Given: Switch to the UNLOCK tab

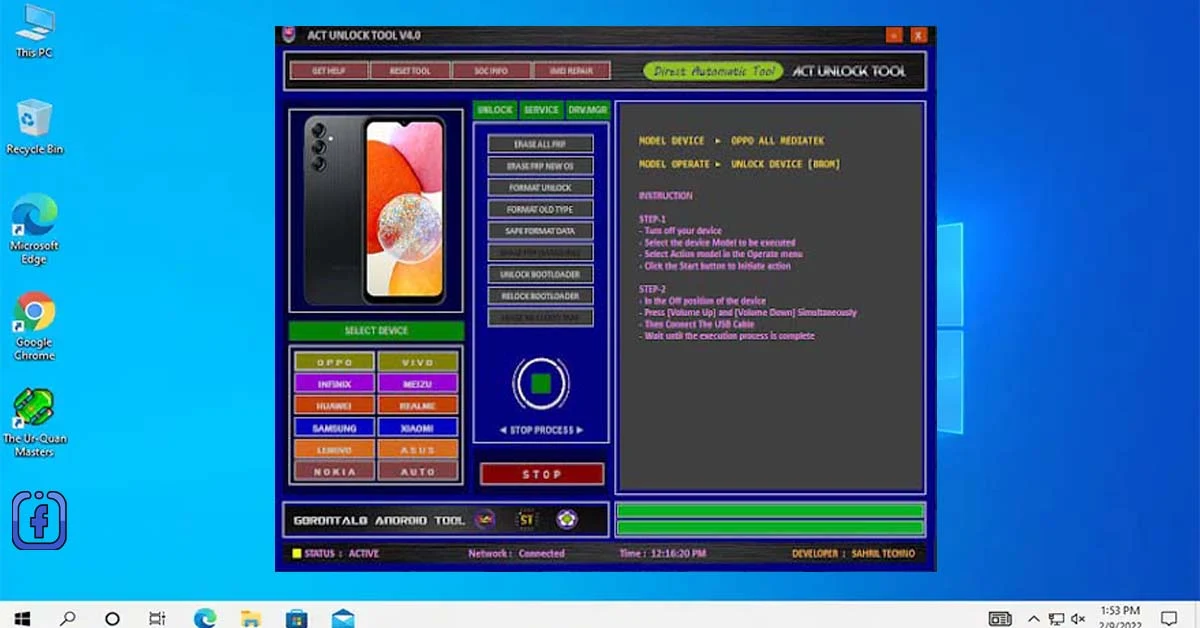Looking at the screenshot, I should coord(495,110).
